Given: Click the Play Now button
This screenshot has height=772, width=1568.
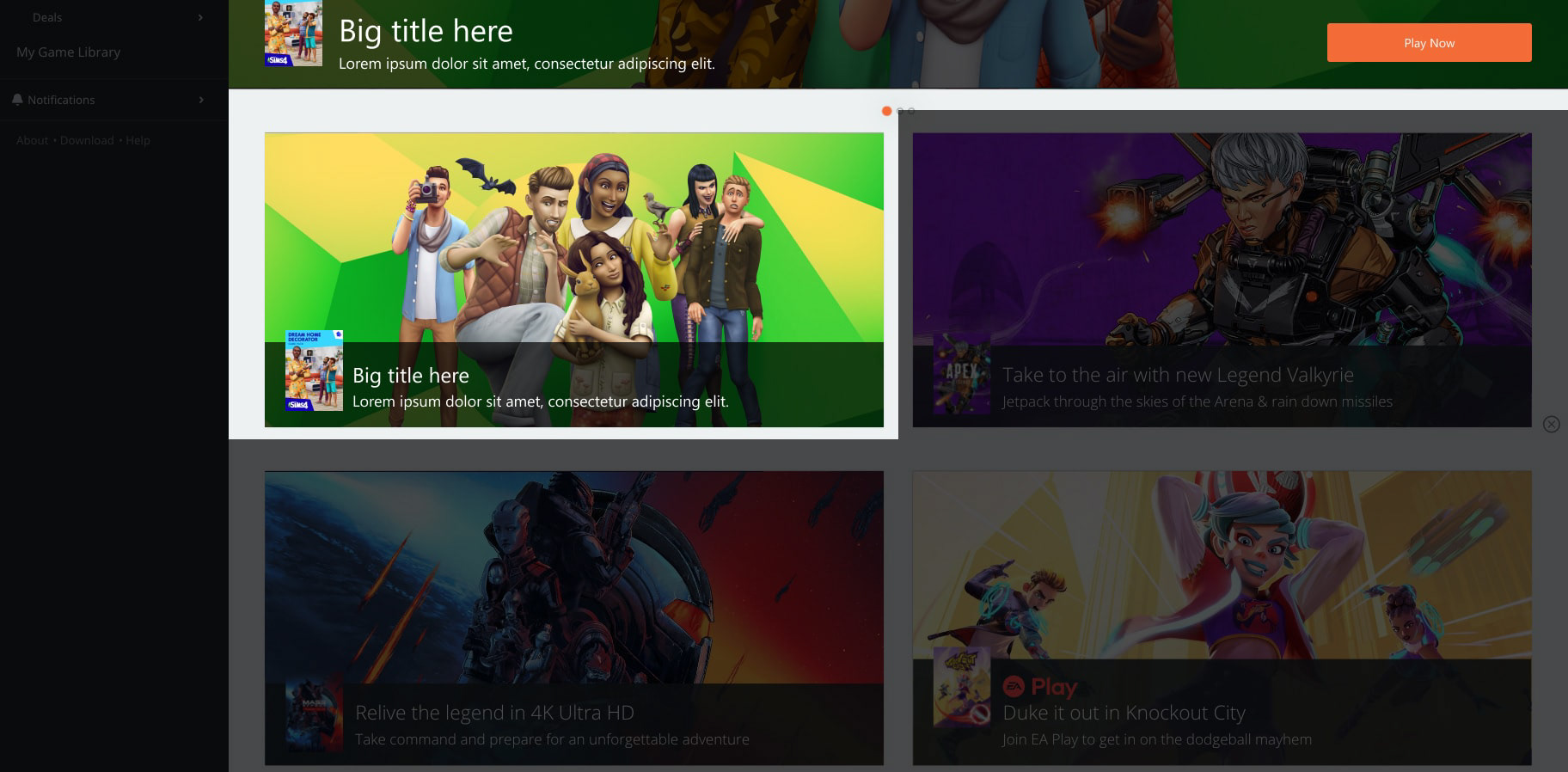Looking at the screenshot, I should (1429, 42).
